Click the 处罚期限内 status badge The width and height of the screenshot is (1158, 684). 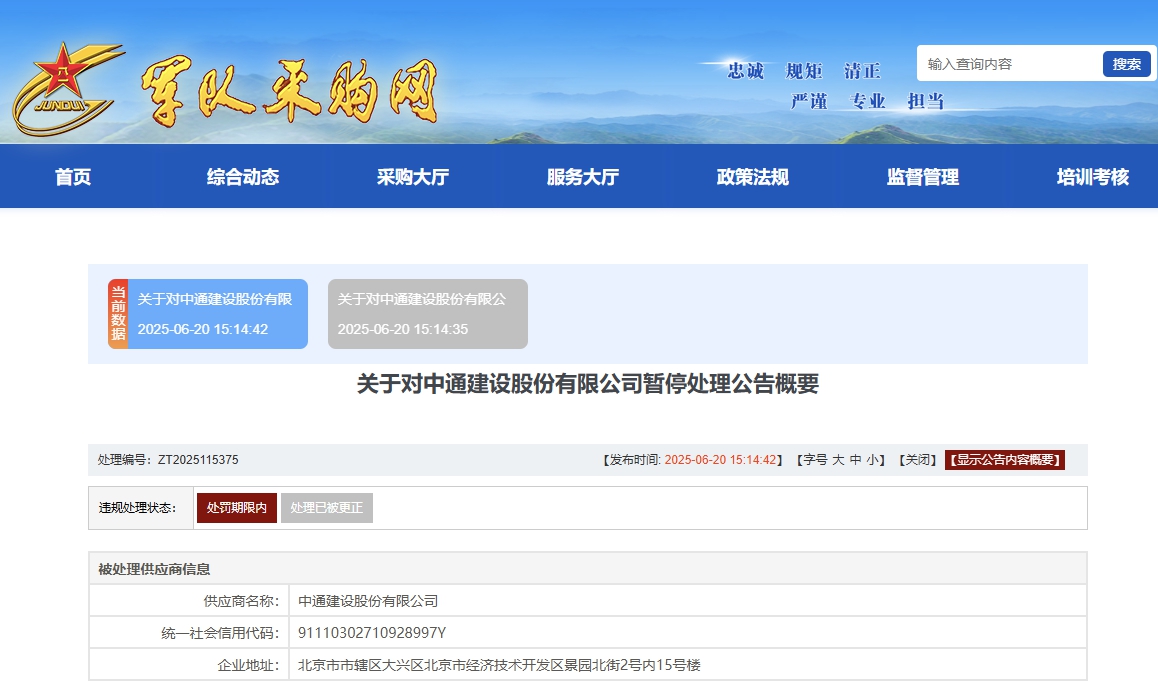[x=236, y=507]
